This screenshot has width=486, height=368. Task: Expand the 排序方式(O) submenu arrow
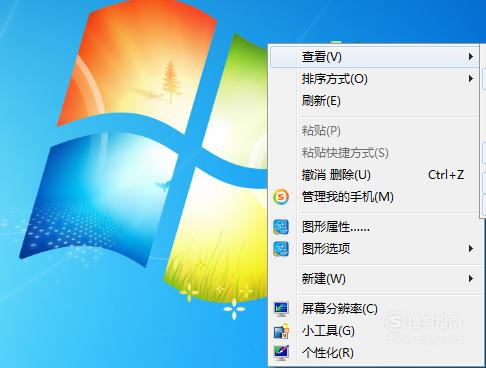click(x=471, y=79)
